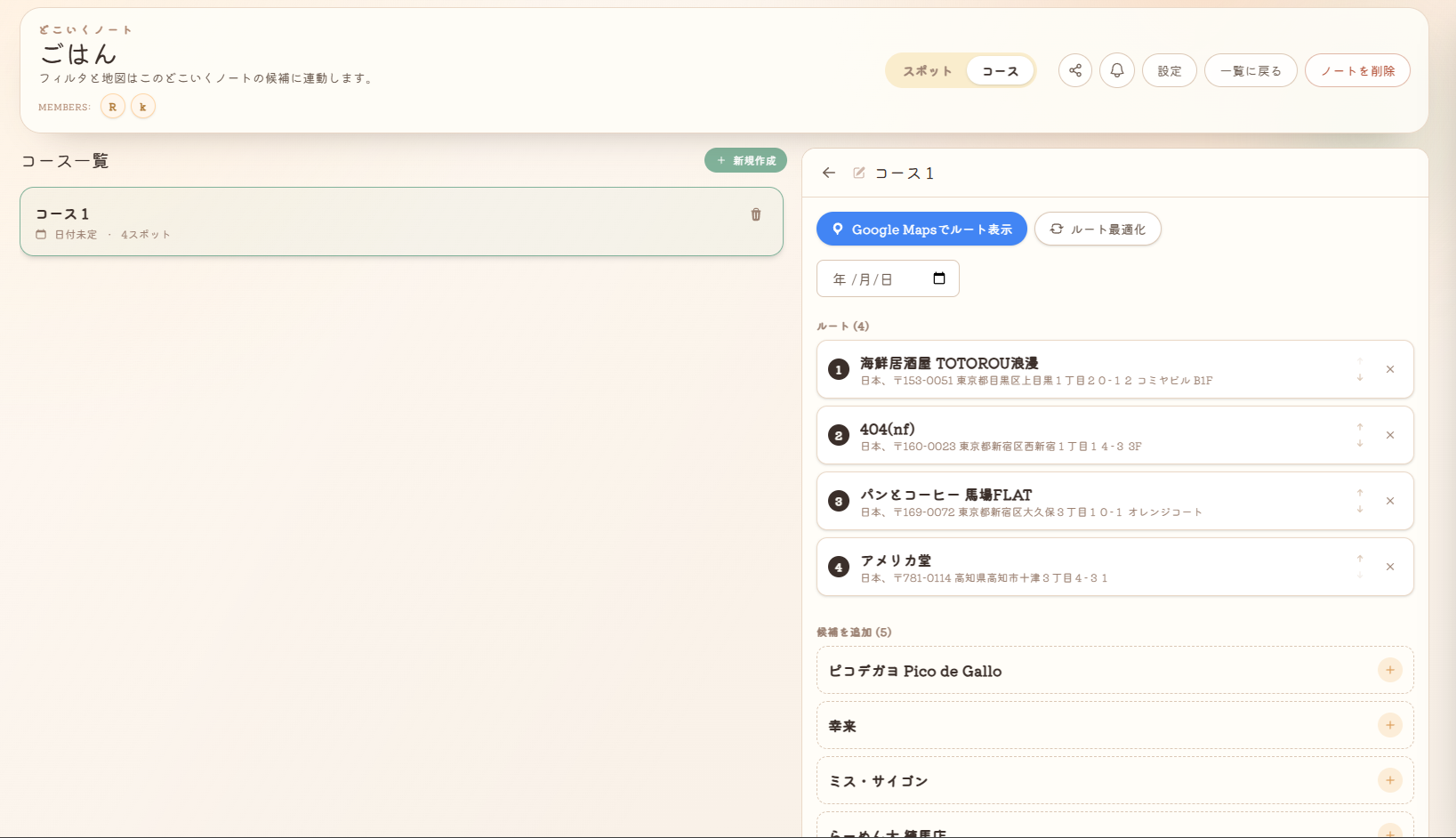Screen dimensions: 1456x838
Task: Open notifications with the bell icon
Action: pos(1116,70)
